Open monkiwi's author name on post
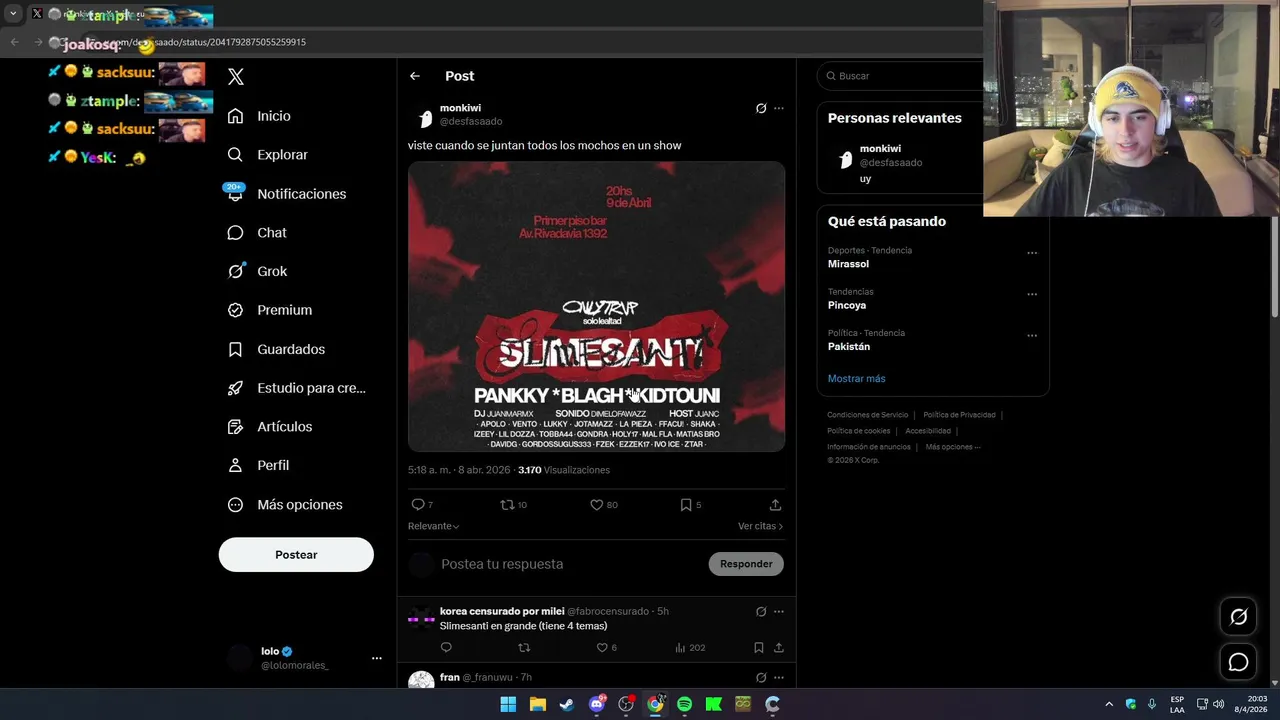Screen dimensions: 1280x720 (x=460, y=108)
